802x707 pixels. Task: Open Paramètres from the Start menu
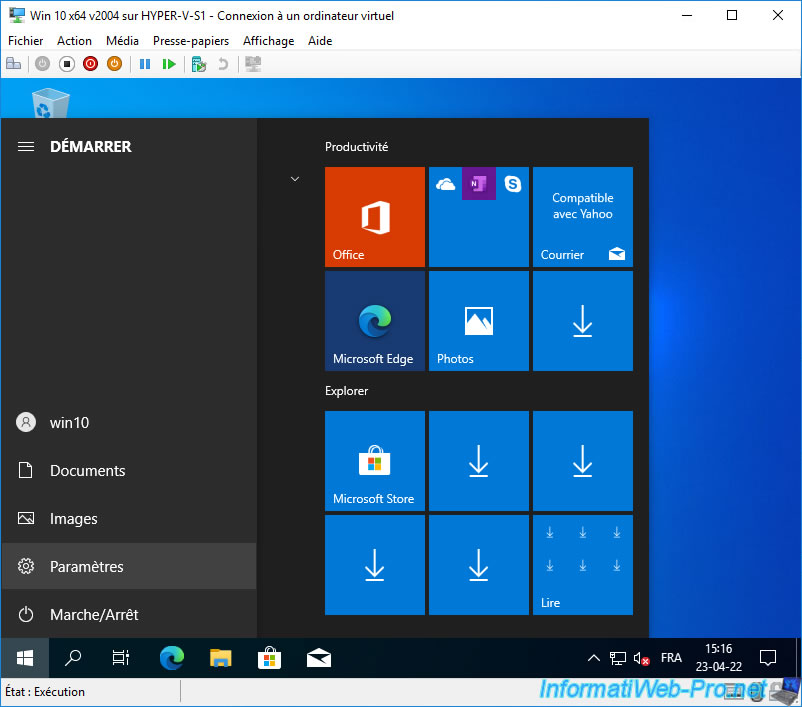click(x=129, y=566)
